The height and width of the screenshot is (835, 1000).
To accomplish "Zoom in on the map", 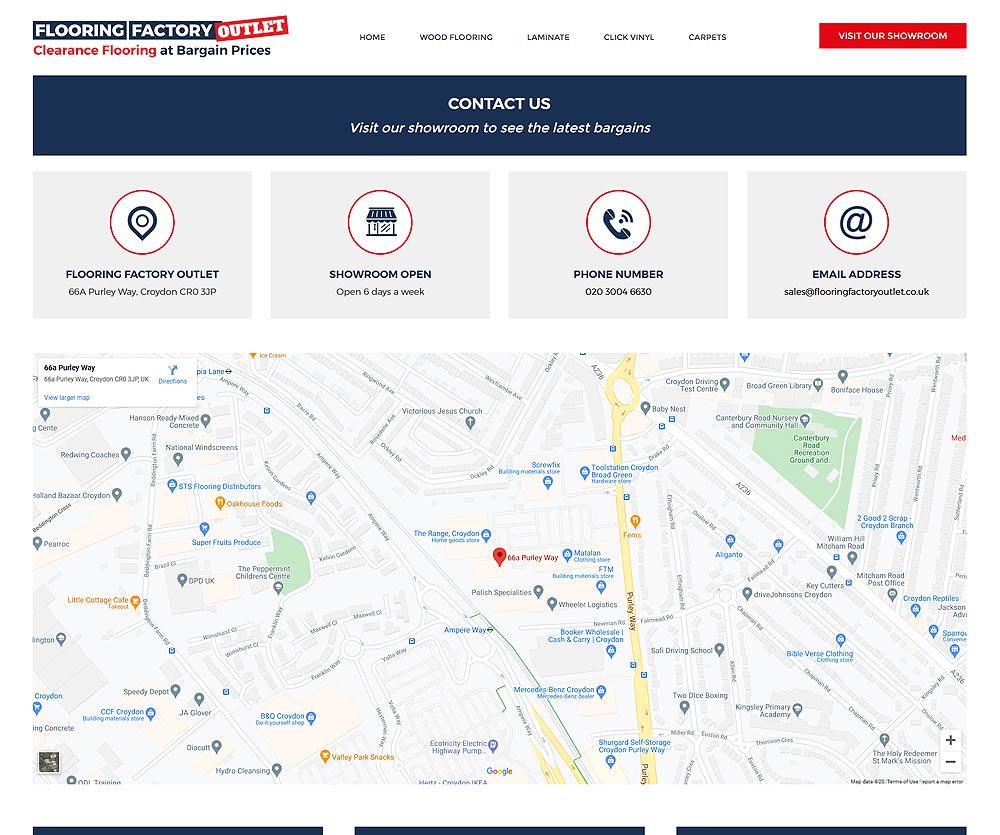I will 950,740.
